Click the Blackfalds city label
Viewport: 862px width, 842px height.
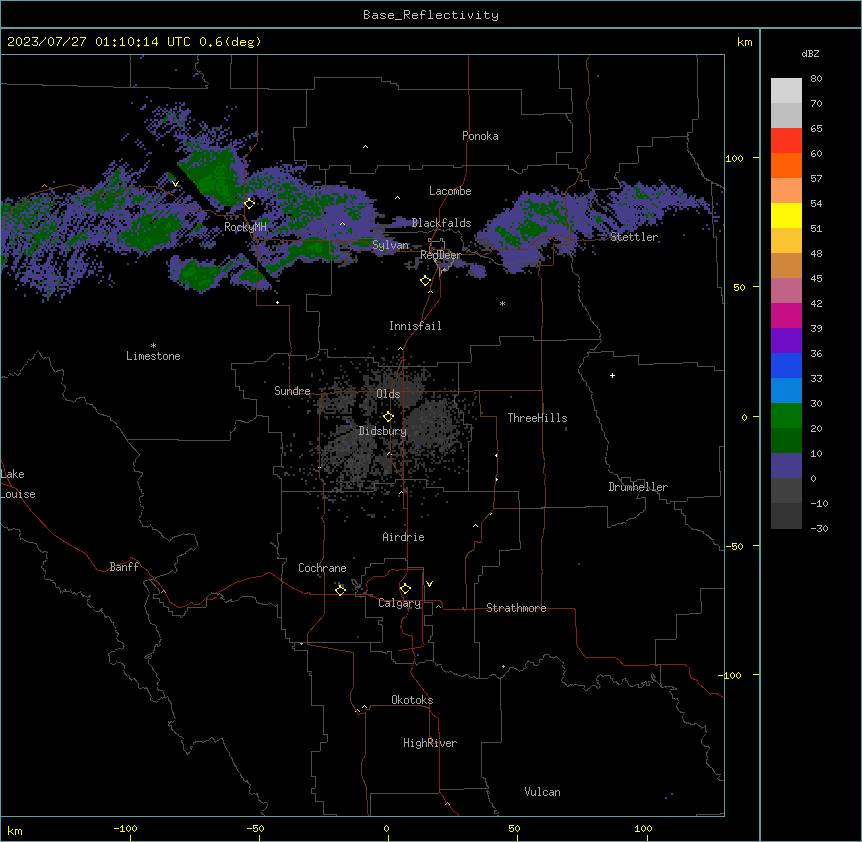(441, 223)
